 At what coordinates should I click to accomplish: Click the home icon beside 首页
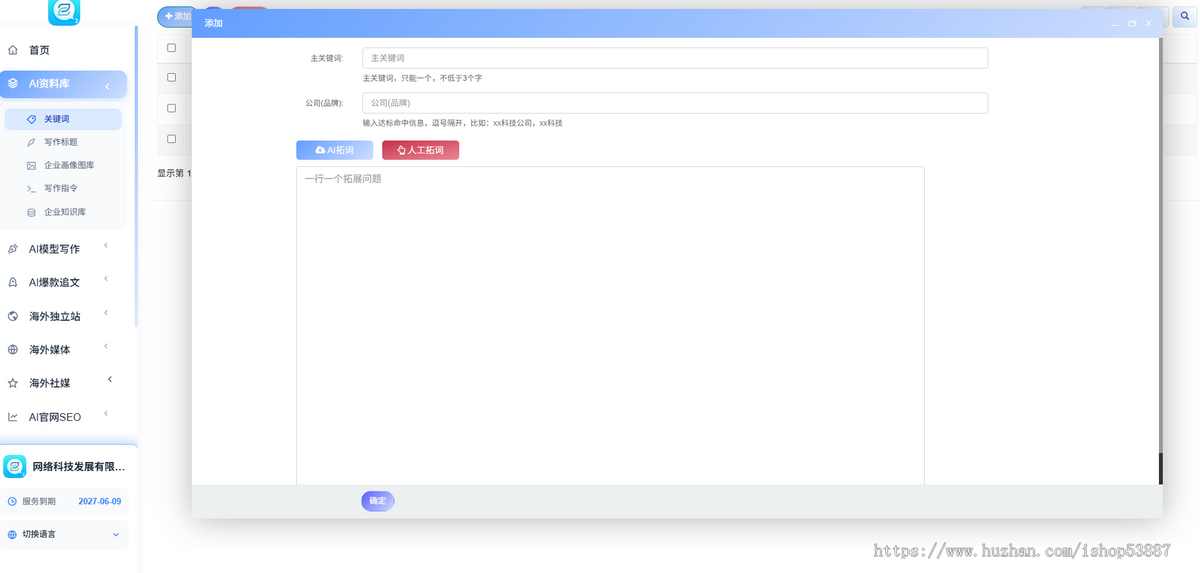click(13, 50)
